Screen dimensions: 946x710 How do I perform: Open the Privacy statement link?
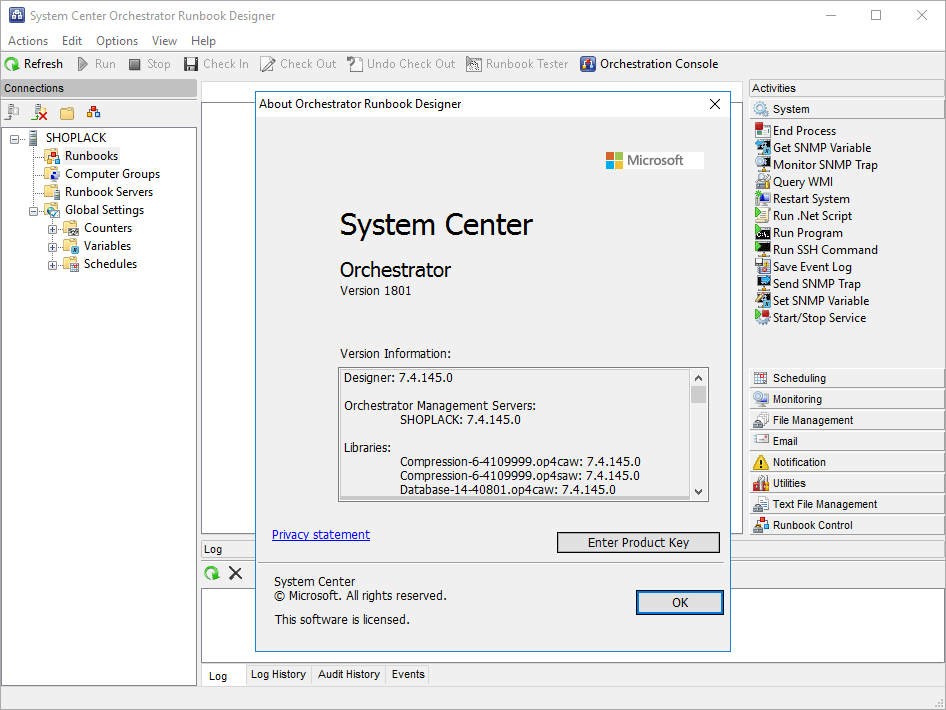(x=321, y=534)
